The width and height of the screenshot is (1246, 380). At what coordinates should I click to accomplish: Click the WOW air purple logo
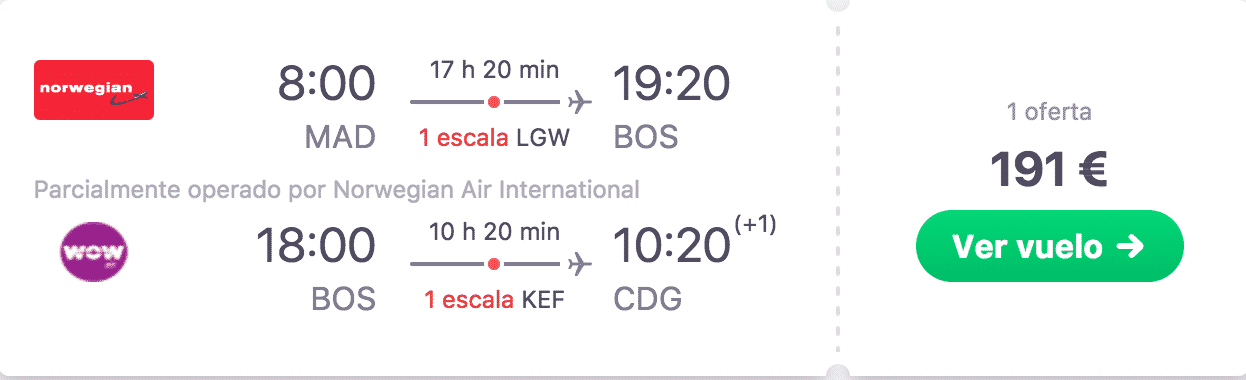click(94, 251)
